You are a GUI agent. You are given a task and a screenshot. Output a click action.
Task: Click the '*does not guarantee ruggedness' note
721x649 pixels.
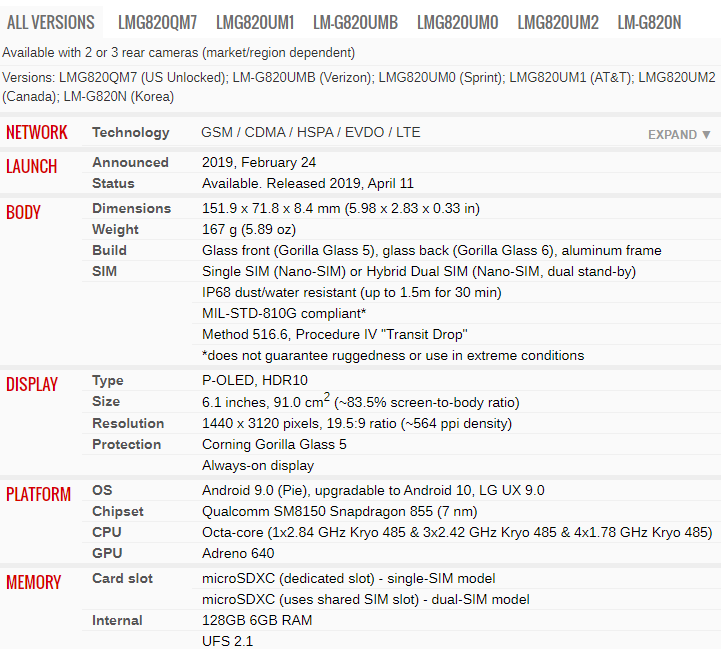click(x=393, y=356)
